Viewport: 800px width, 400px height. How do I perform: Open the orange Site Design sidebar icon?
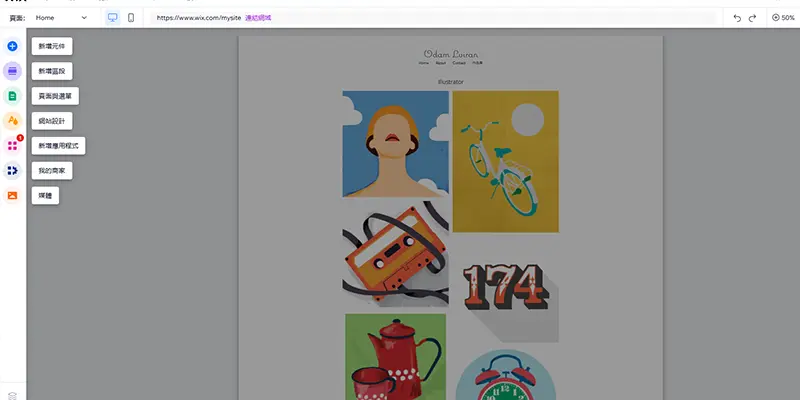click(12, 121)
